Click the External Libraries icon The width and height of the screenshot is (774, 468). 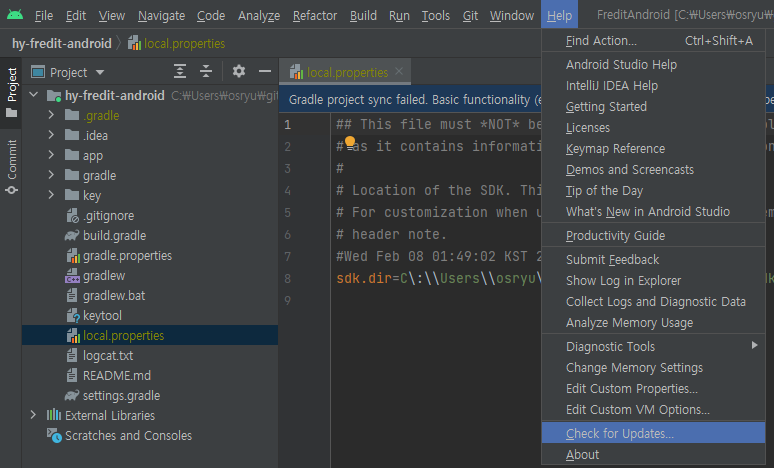(x=54, y=415)
